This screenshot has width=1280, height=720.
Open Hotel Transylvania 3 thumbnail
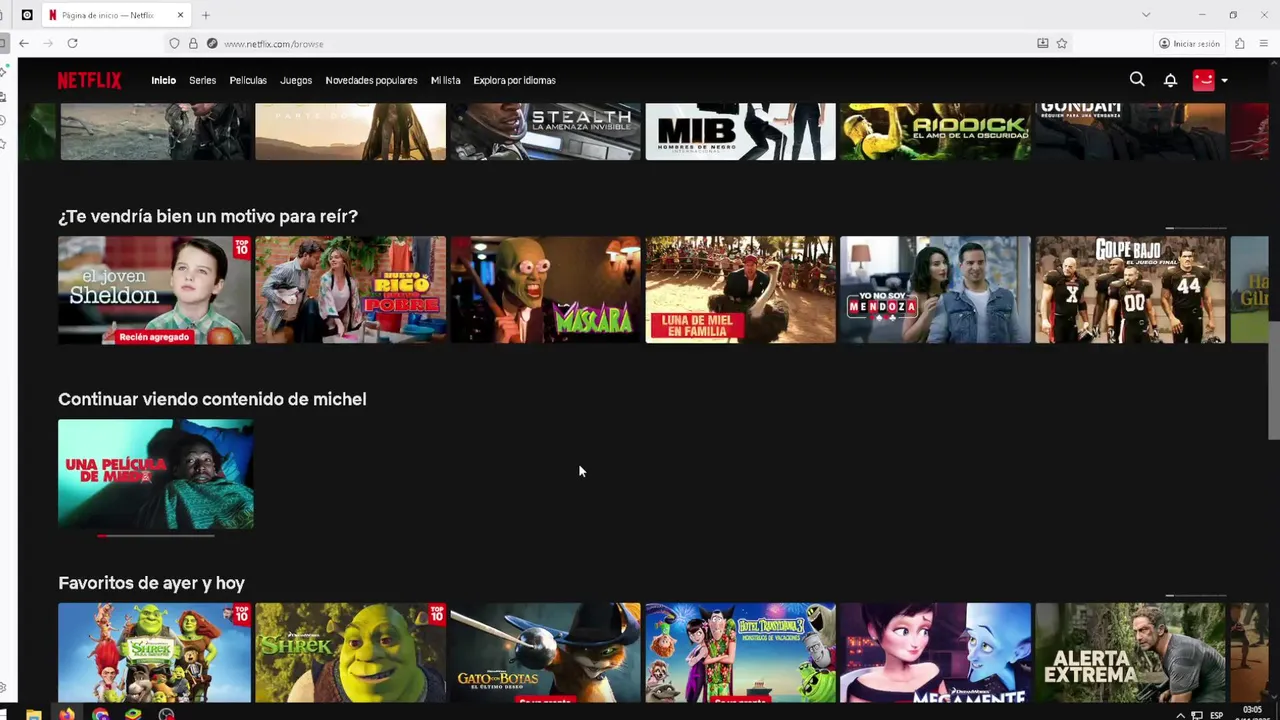coord(740,652)
